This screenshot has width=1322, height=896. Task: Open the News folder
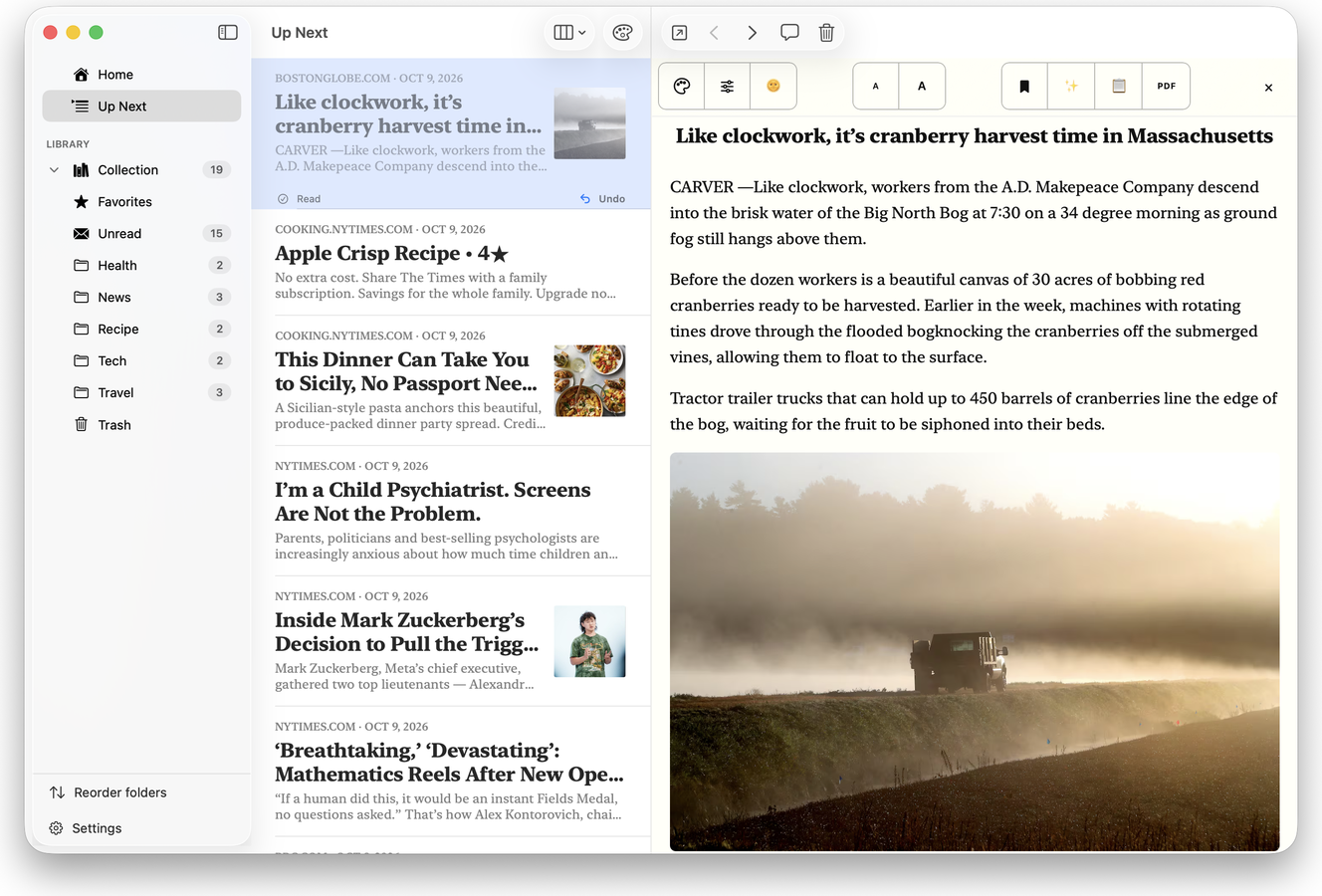pyautogui.click(x=141, y=298)
